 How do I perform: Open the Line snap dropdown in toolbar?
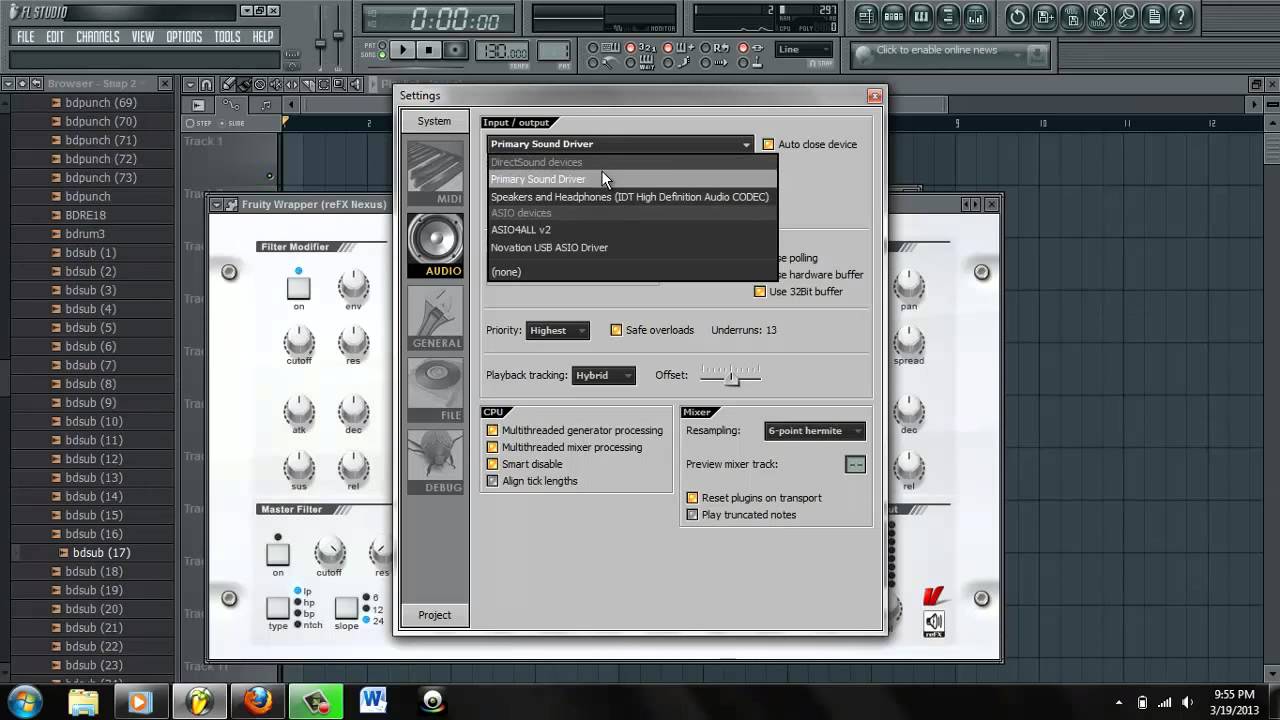[x=804, y=49]
